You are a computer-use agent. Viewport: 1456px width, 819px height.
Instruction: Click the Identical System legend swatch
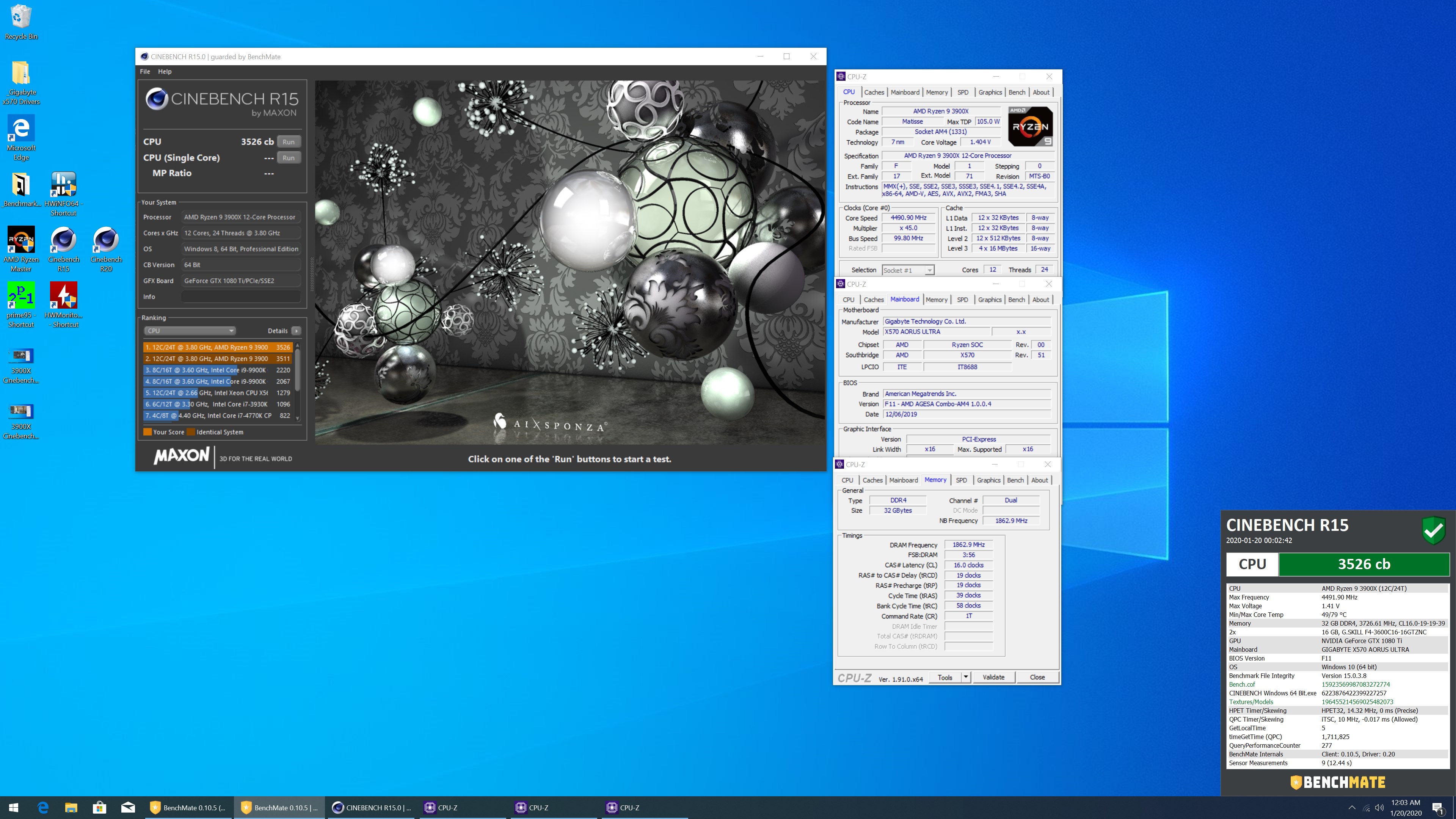[x=191, y=432]
